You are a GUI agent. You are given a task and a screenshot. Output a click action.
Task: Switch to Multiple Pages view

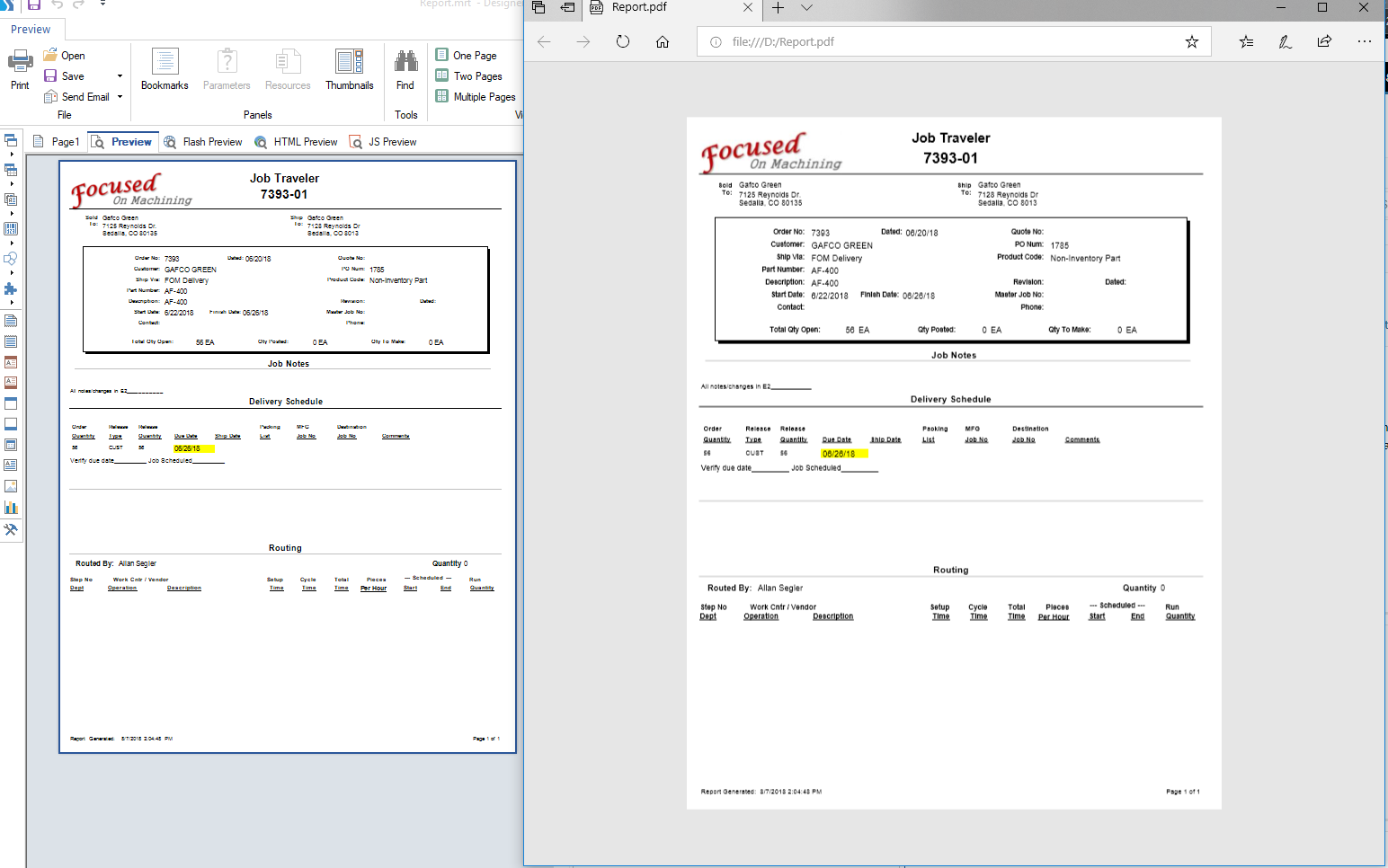tap(476, 97)
